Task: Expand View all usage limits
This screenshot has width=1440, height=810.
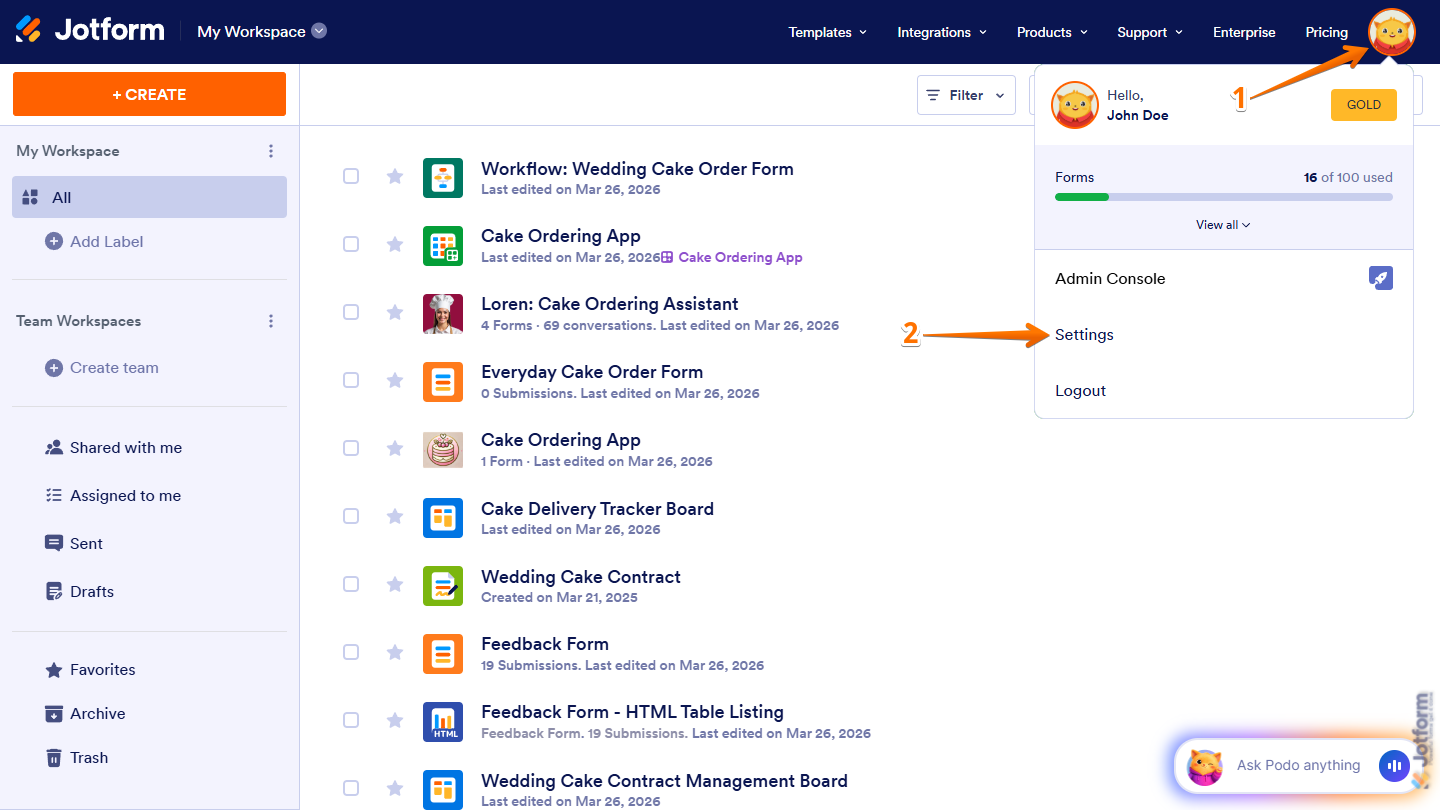Action: [1223, 225]
